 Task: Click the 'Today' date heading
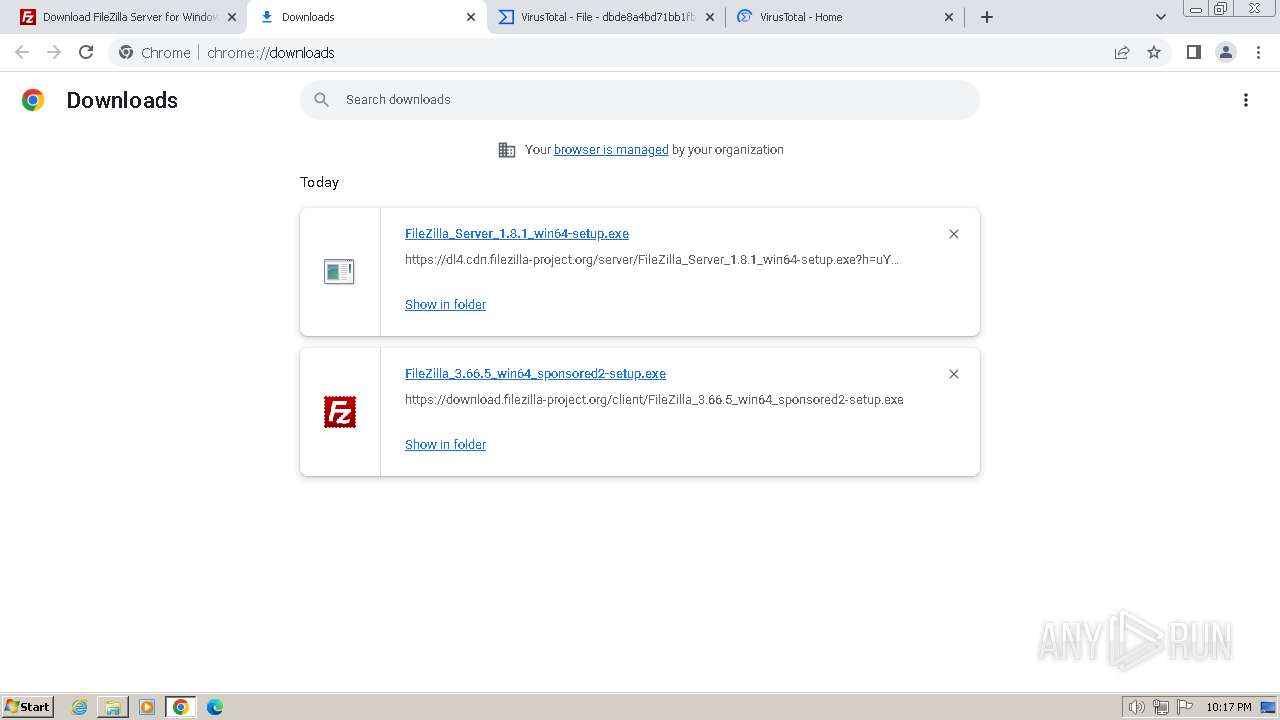pyautogui.click(x=319, y=182)
